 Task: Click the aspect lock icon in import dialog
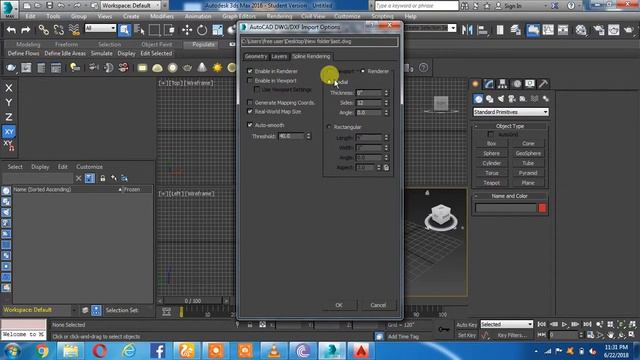point(387,167)
